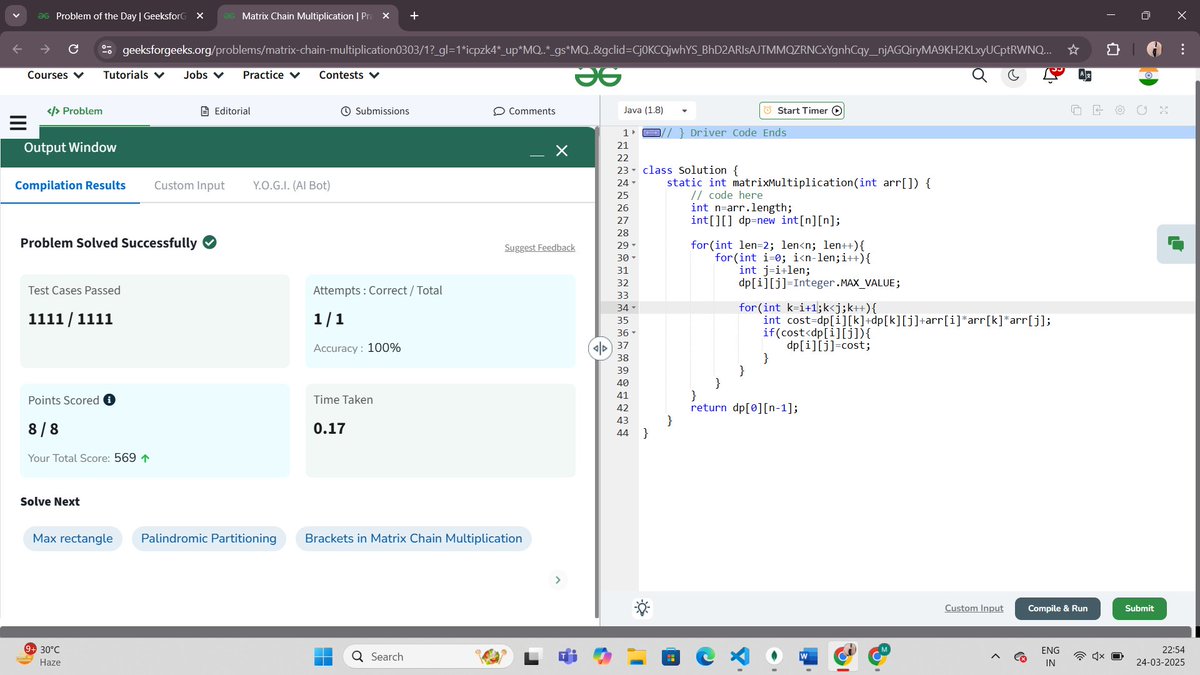Expand the Practice menu
Screen dimensions: 1200x675
271,75
